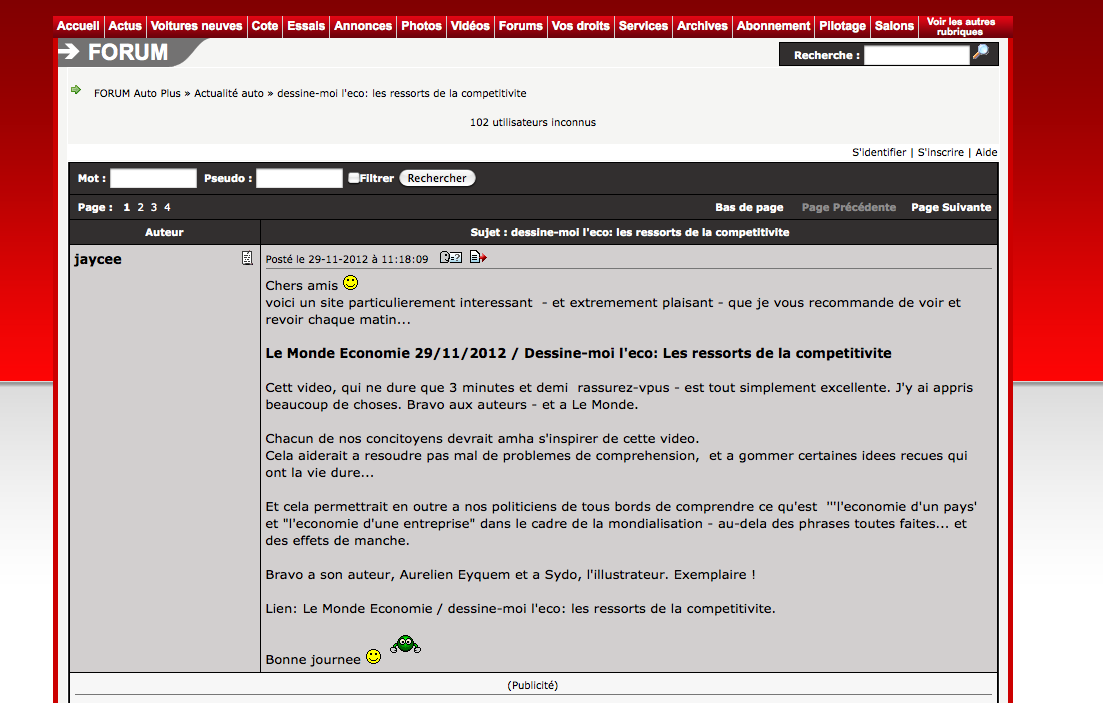The image size is (1103, 703).
Task: Go to page 3 of the thread
Action: point(154,207)
